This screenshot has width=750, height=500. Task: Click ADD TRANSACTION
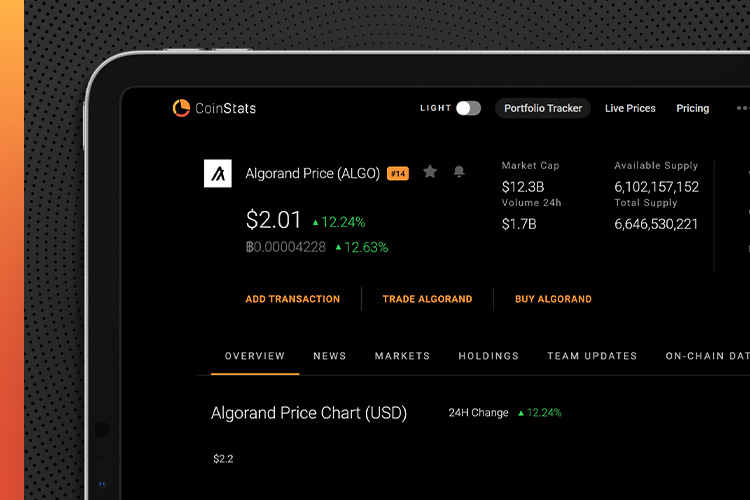[x=293, y=299]
